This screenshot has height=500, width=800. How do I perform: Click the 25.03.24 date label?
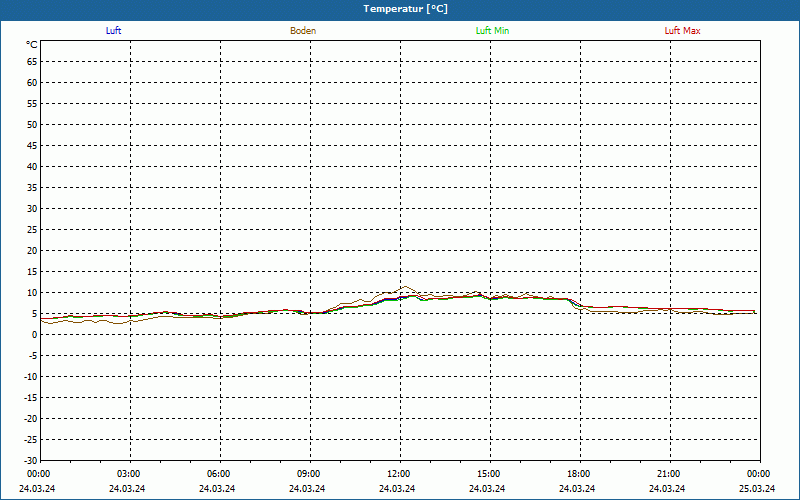coord(757,488)
